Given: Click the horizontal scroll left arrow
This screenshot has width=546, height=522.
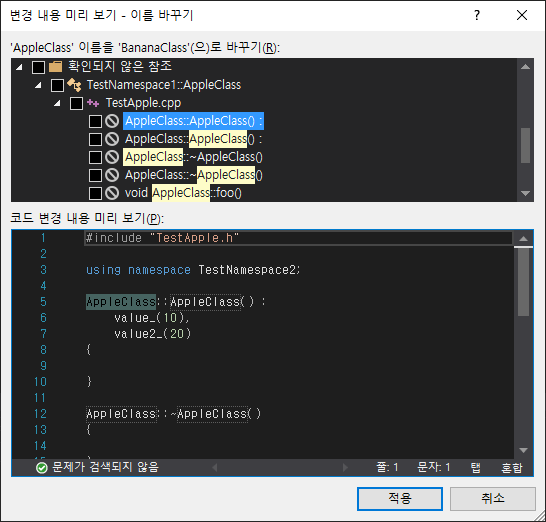Looking at the screenshot, I should click(x=215, y=468).
